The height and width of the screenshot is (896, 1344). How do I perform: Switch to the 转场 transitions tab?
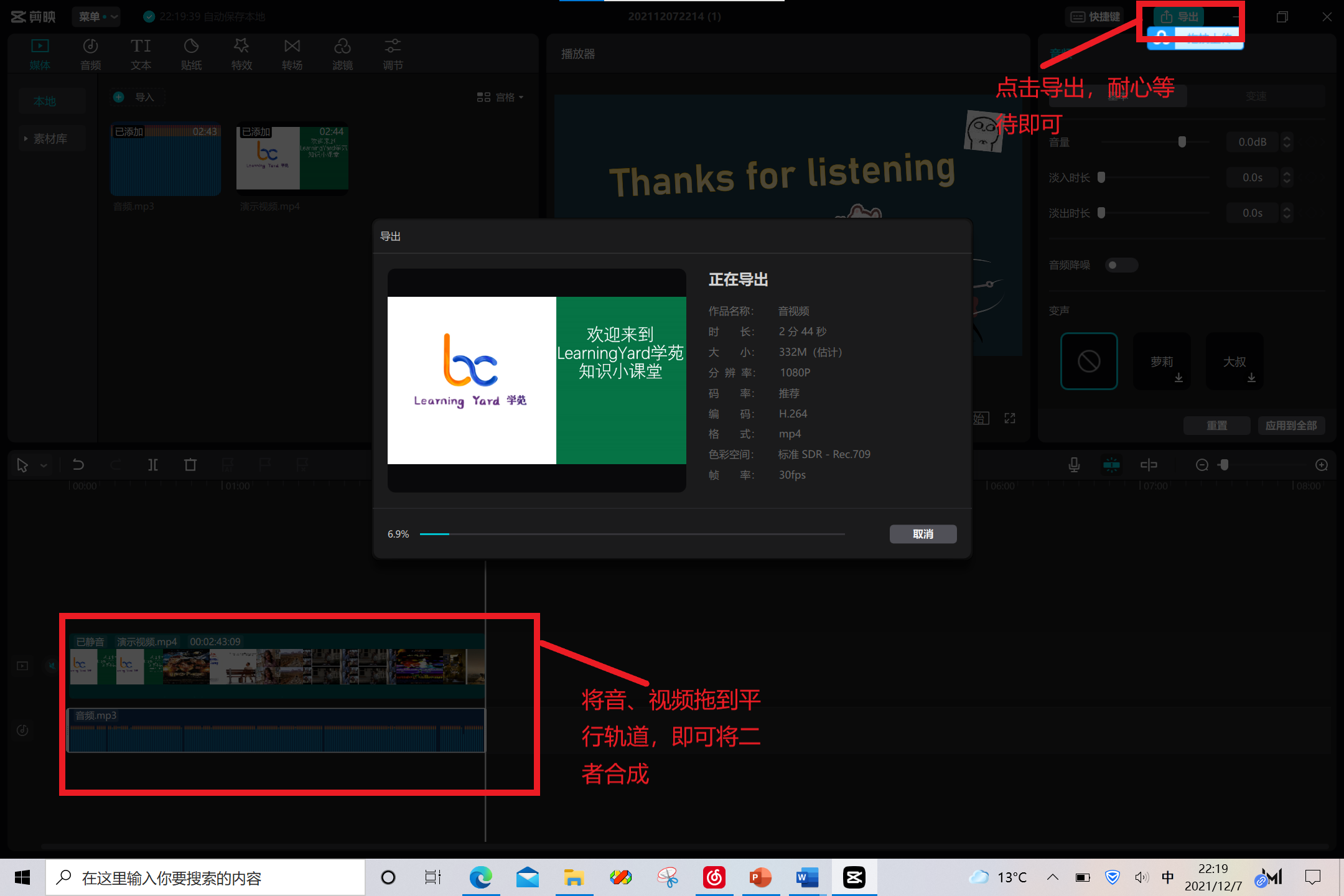tap(292, 54)
